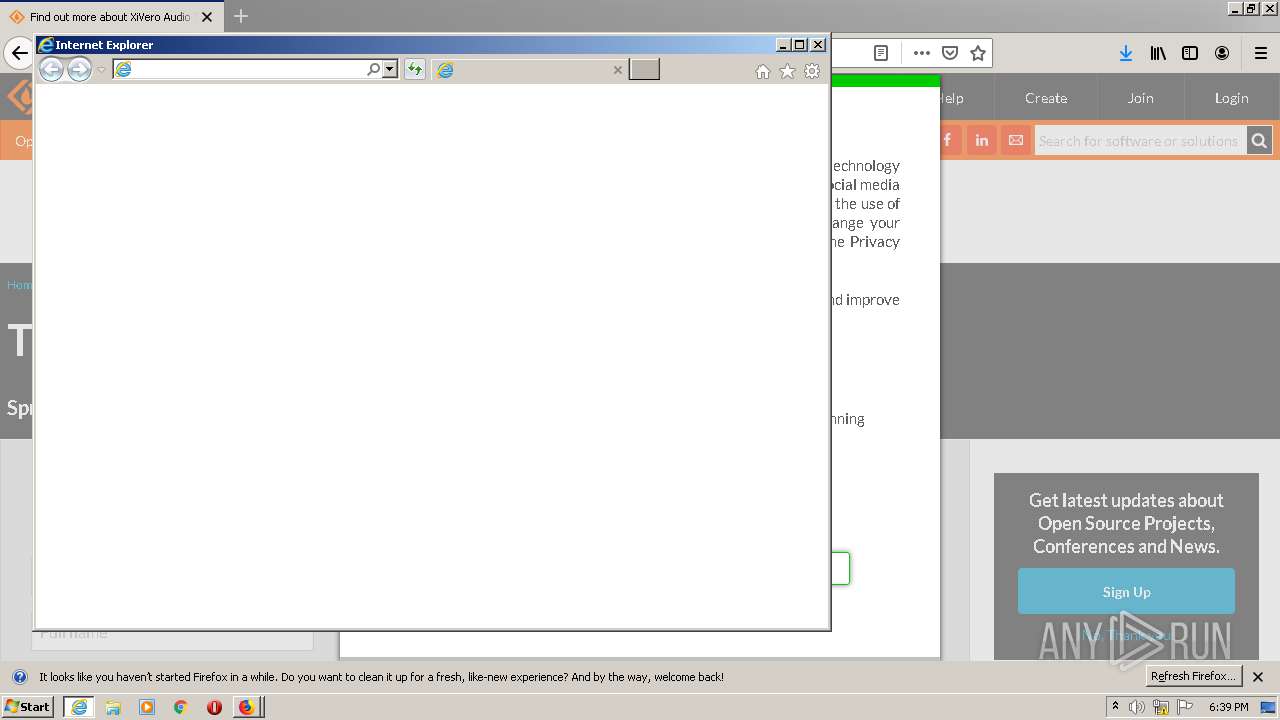
Task: Open Action Center flag icon
Action: tap(1185, 707)
